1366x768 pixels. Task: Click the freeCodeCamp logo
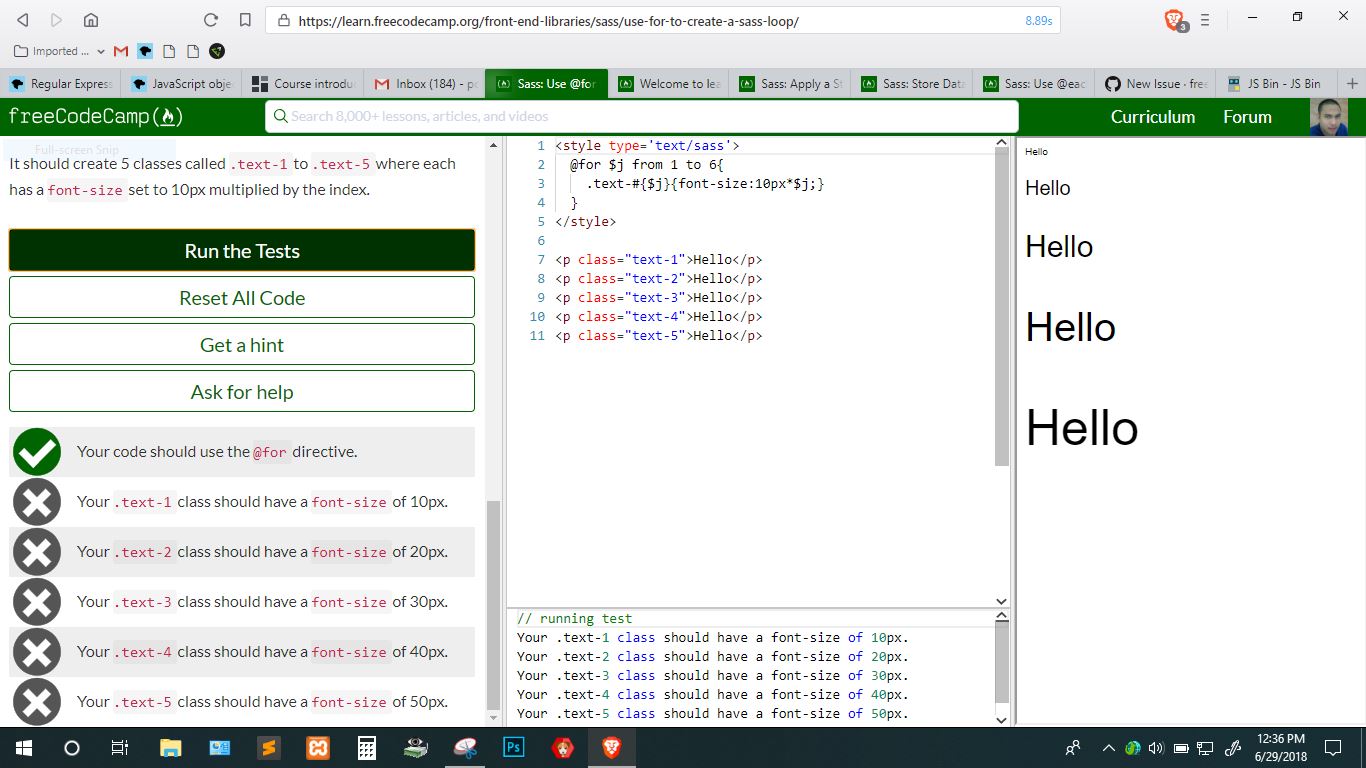pos(95,116)
